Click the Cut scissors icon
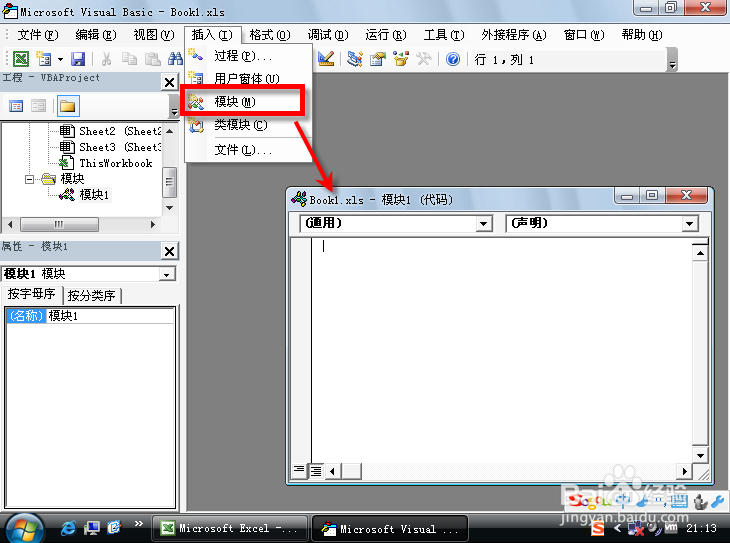Image resolution: width=730 pixels, height=543 pixels. click(x=106, y=59)
